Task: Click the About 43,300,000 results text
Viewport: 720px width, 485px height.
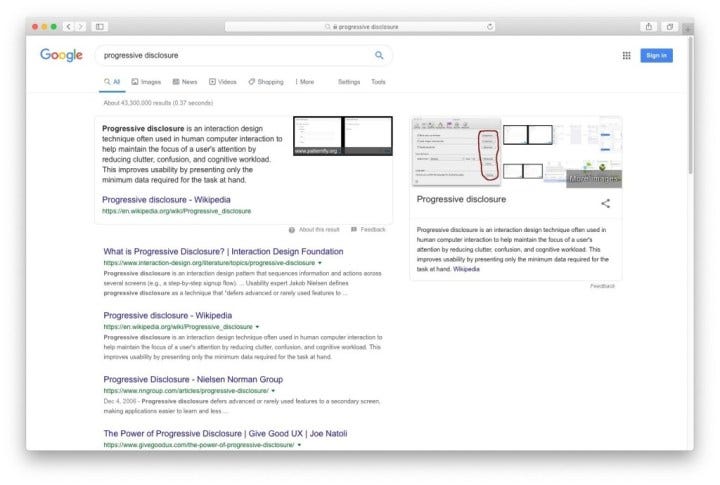Action: (x=158, y=103)
